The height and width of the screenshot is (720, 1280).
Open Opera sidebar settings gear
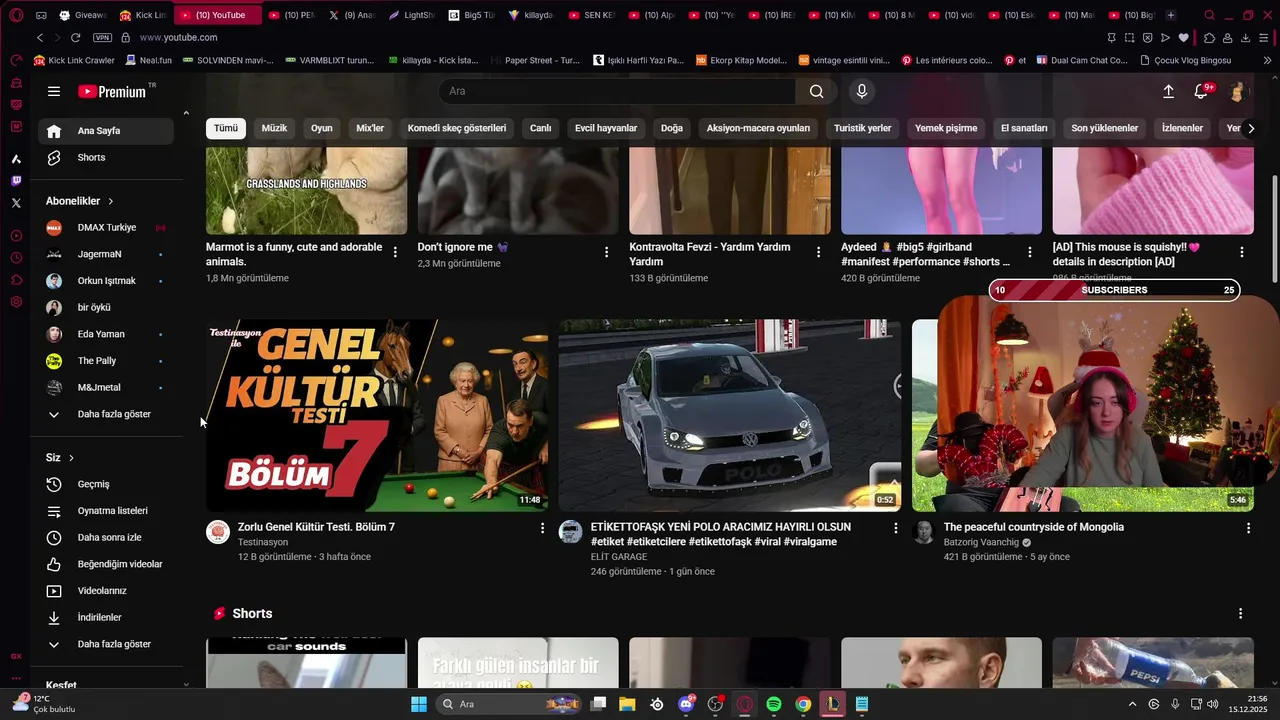(16, 302)
